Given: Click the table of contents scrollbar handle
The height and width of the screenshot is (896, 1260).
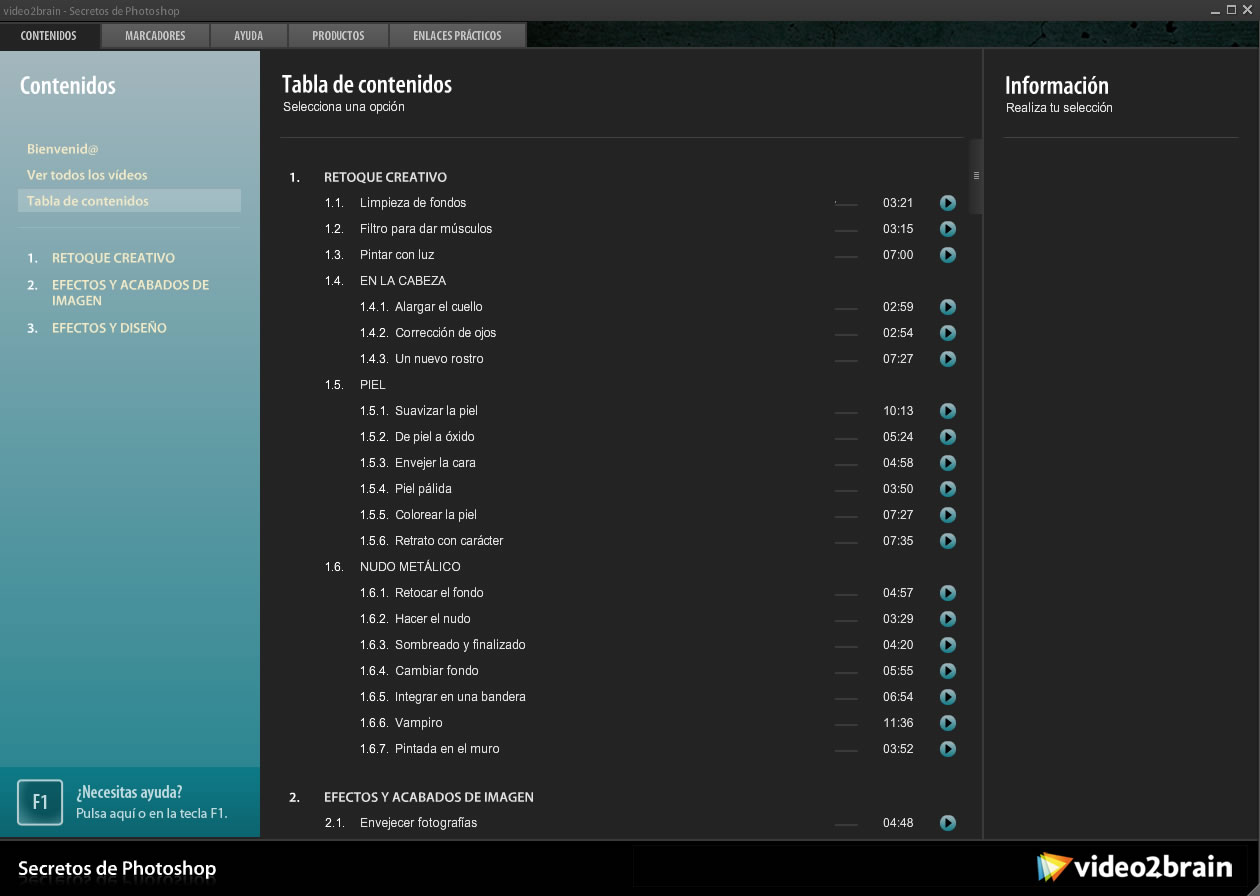Looking at the screenshot, I should [x=976, y=176].
